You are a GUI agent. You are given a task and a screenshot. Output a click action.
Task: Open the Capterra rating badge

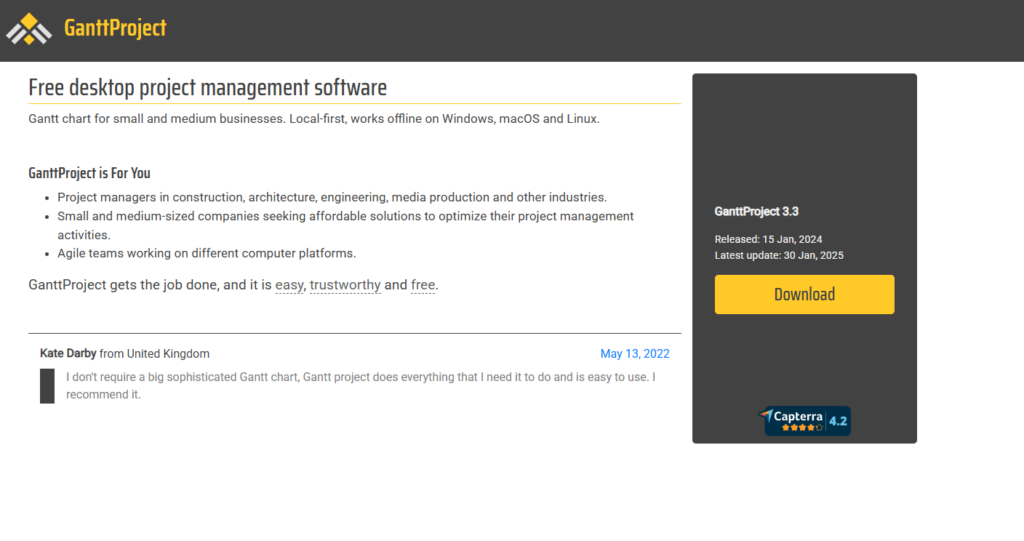pos(805,421)
